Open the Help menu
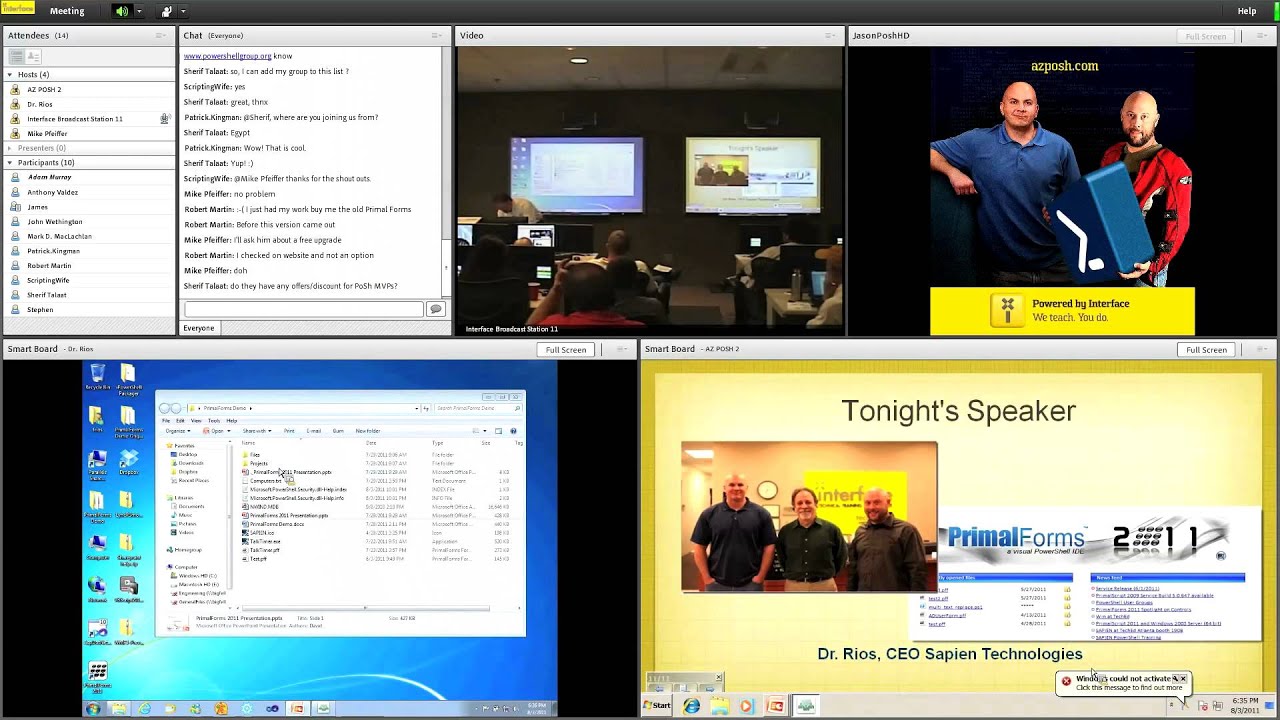Screen dimensions: 1280x720 (x=1247, y=11)
